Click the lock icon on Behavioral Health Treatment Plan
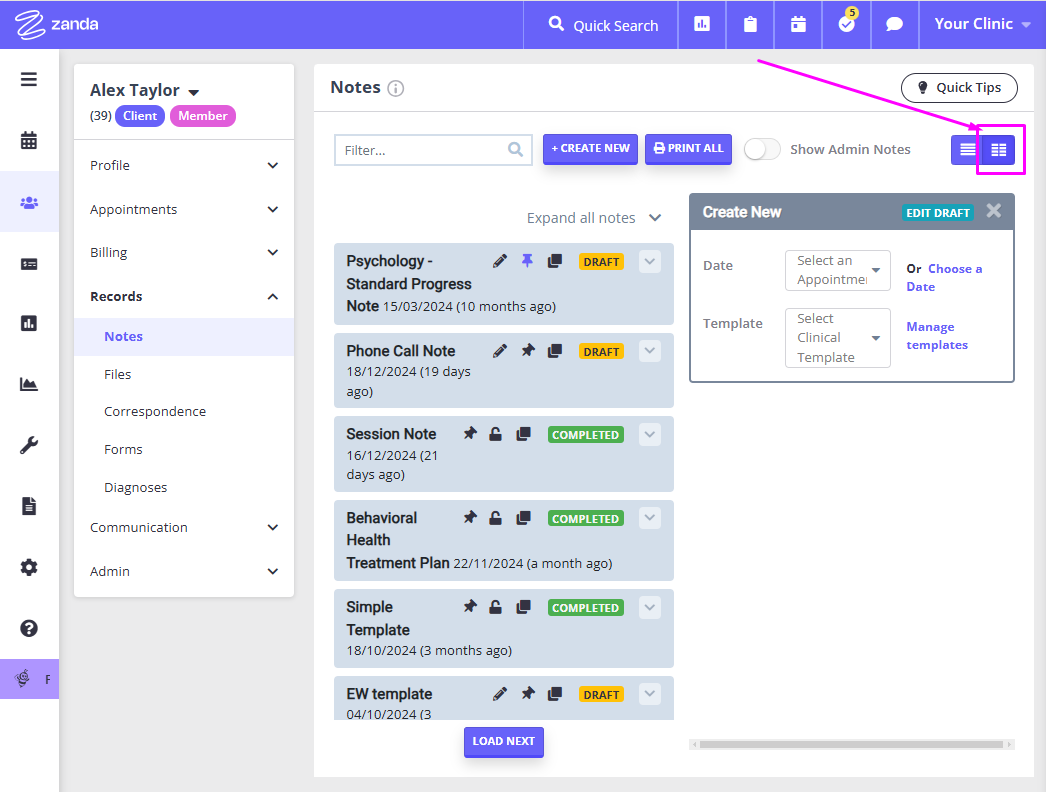The height and width of the screenshot is (792, 1046). 496,517
